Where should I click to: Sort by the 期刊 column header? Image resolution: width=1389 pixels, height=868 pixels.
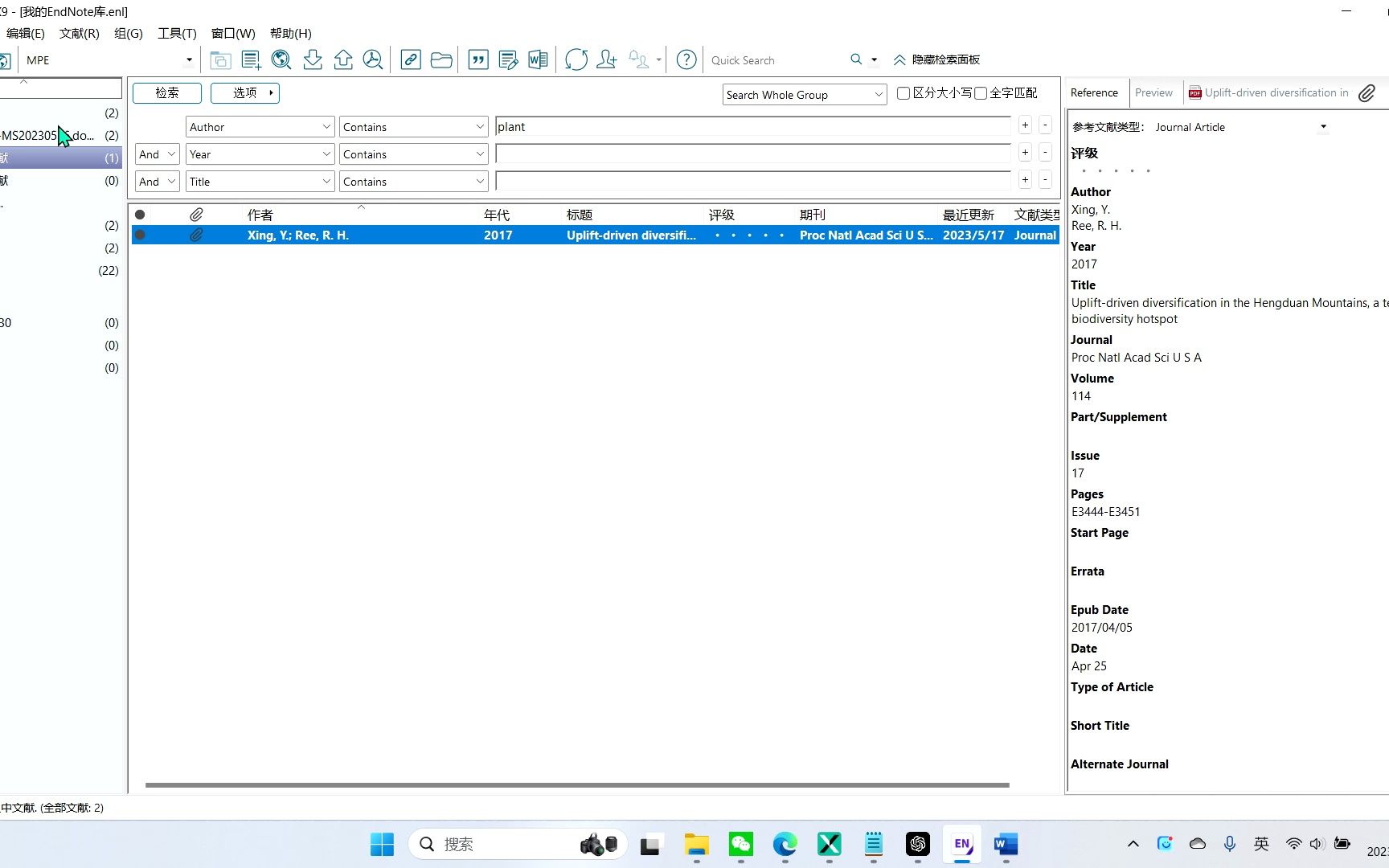[813, 215]
